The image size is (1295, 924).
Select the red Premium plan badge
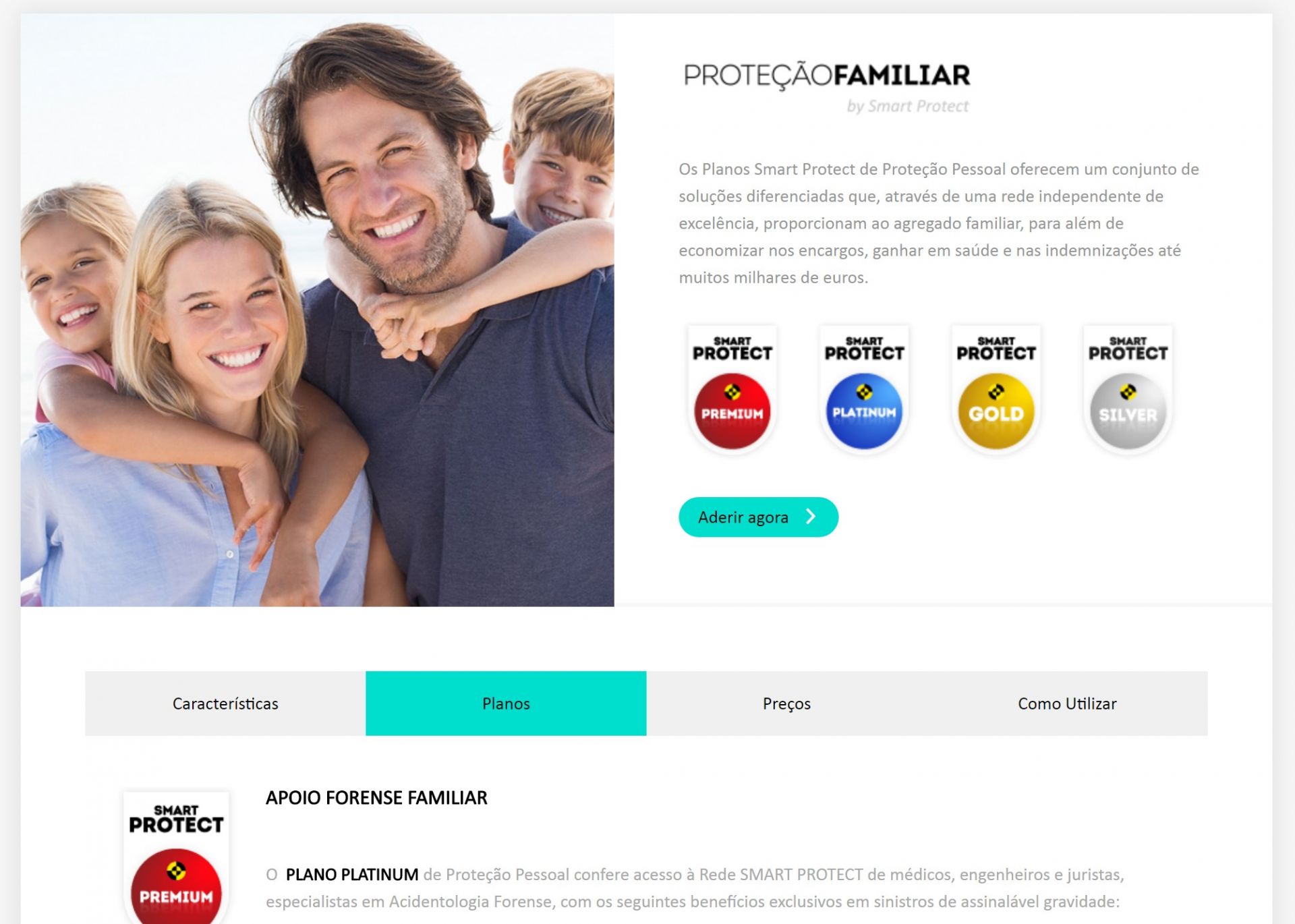[732, 390]
